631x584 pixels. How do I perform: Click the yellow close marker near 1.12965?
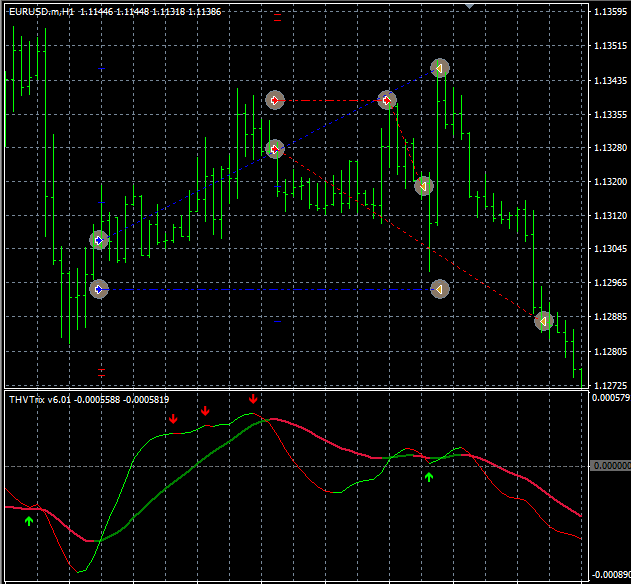pos(439,289)
